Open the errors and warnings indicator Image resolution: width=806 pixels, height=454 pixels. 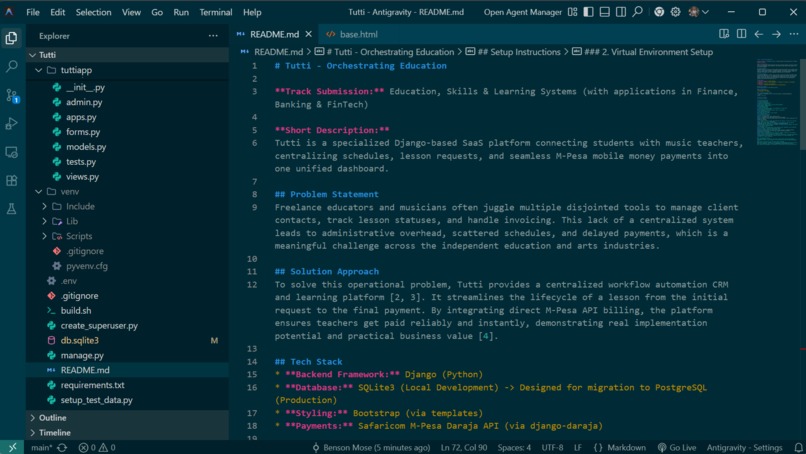coord(97,447)
